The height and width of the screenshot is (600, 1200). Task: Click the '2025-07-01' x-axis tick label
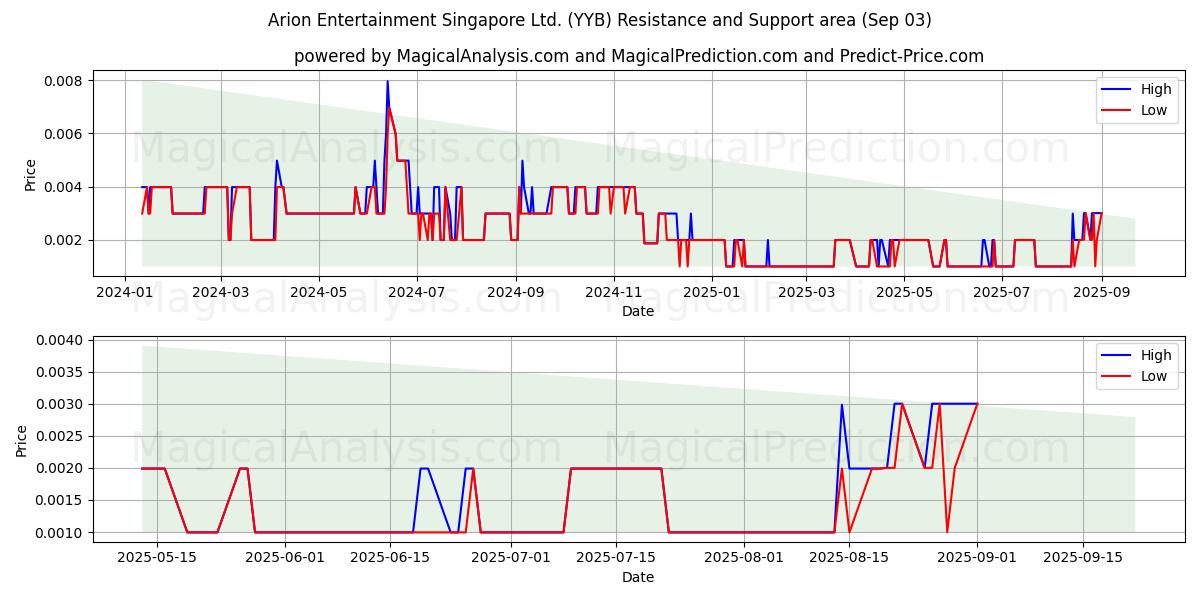pyautogui.click(x=511, y=558)
